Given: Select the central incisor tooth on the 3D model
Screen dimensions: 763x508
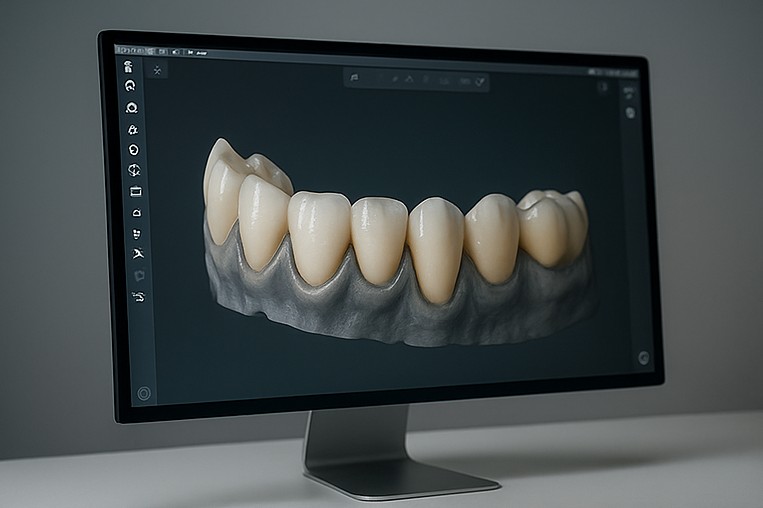Looking at the screenshot, I should click(x=379, y=240).
